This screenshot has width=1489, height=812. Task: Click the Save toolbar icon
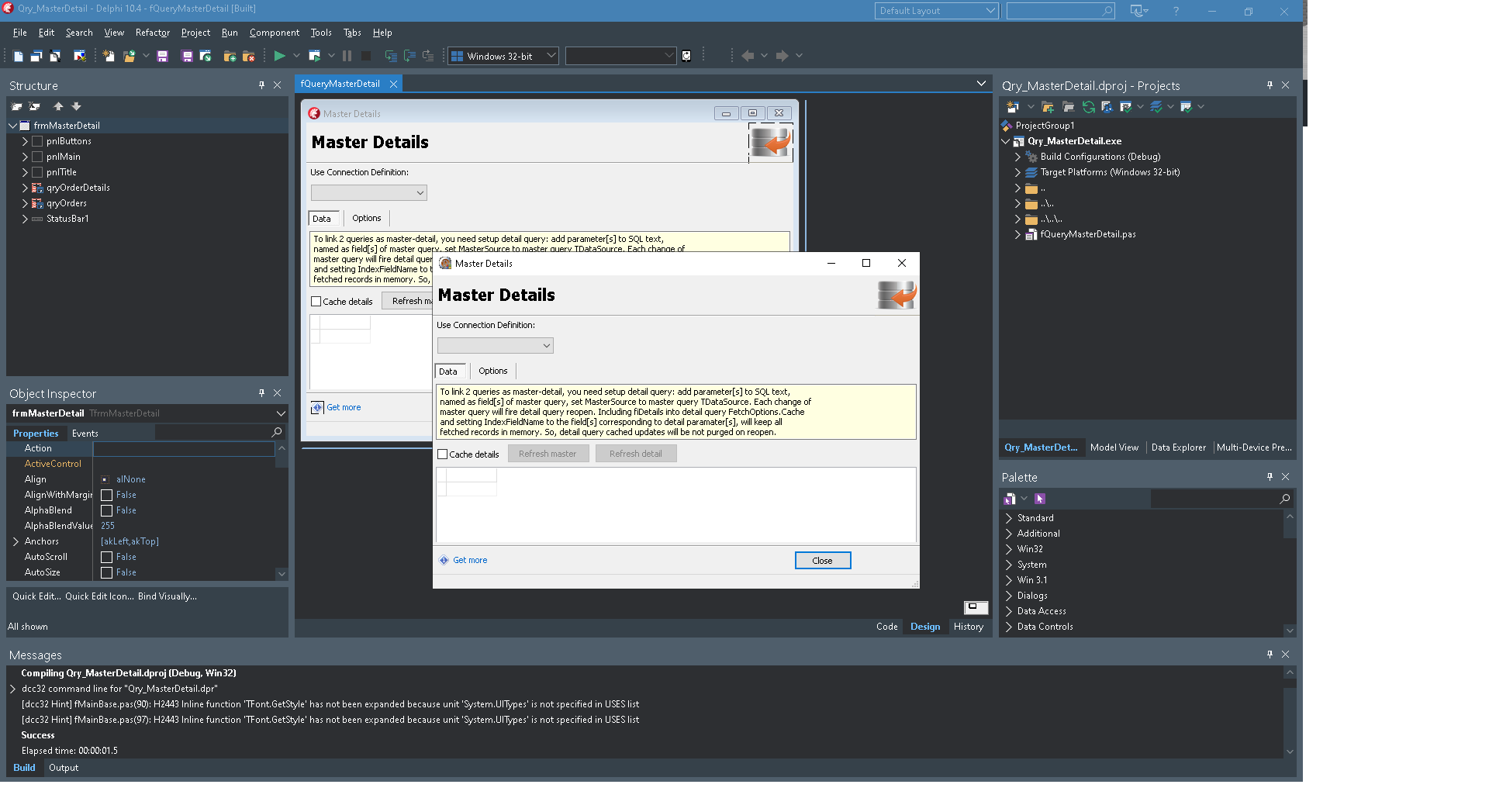tap(162, 56)
